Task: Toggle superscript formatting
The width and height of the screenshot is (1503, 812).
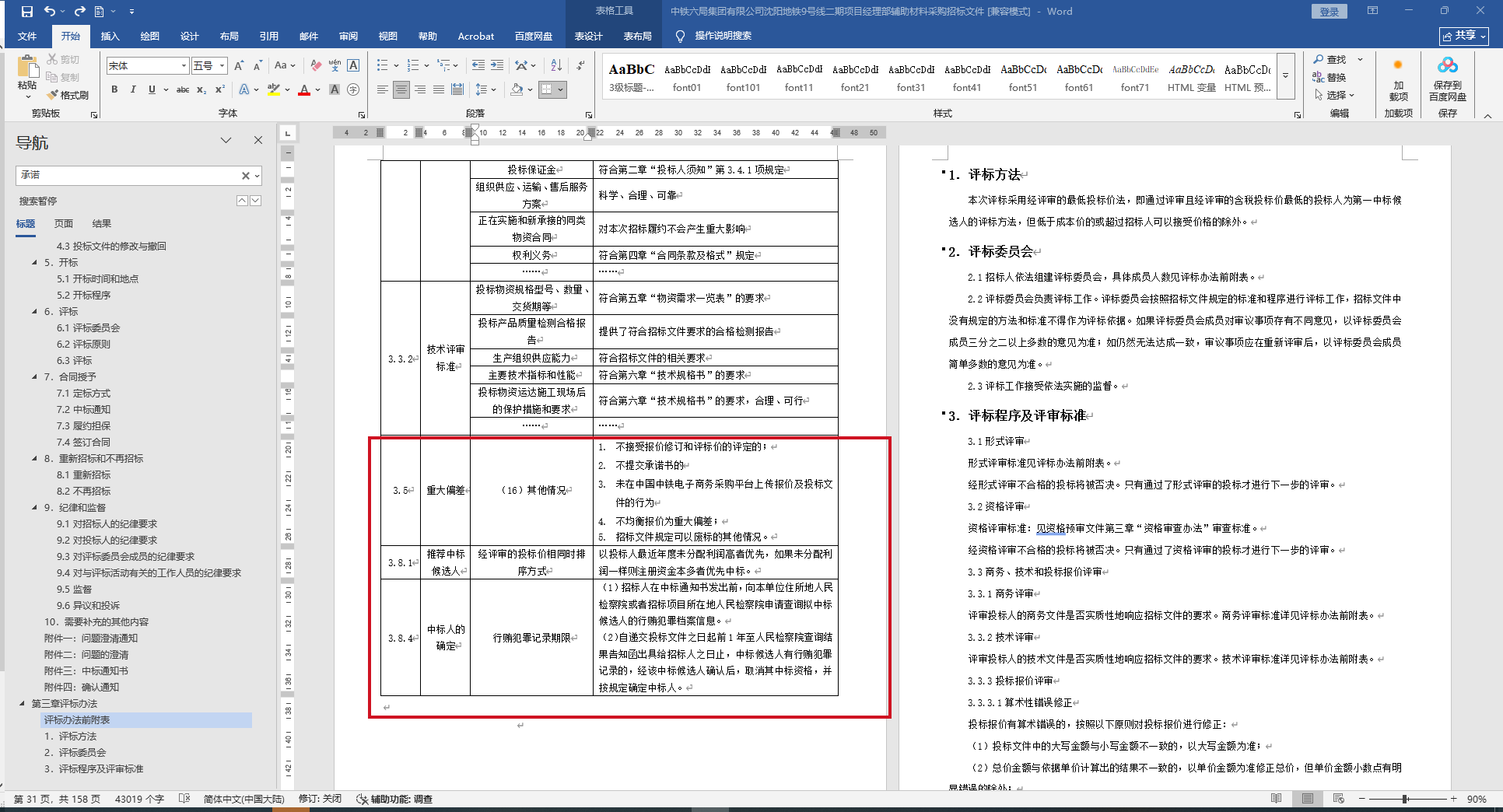Action: coord(220,89)
